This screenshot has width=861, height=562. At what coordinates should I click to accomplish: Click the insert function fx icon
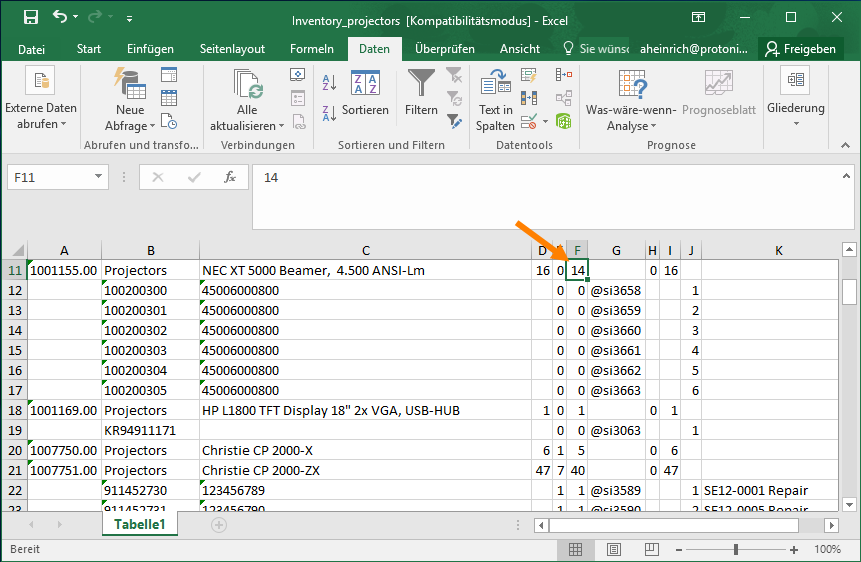229,177
